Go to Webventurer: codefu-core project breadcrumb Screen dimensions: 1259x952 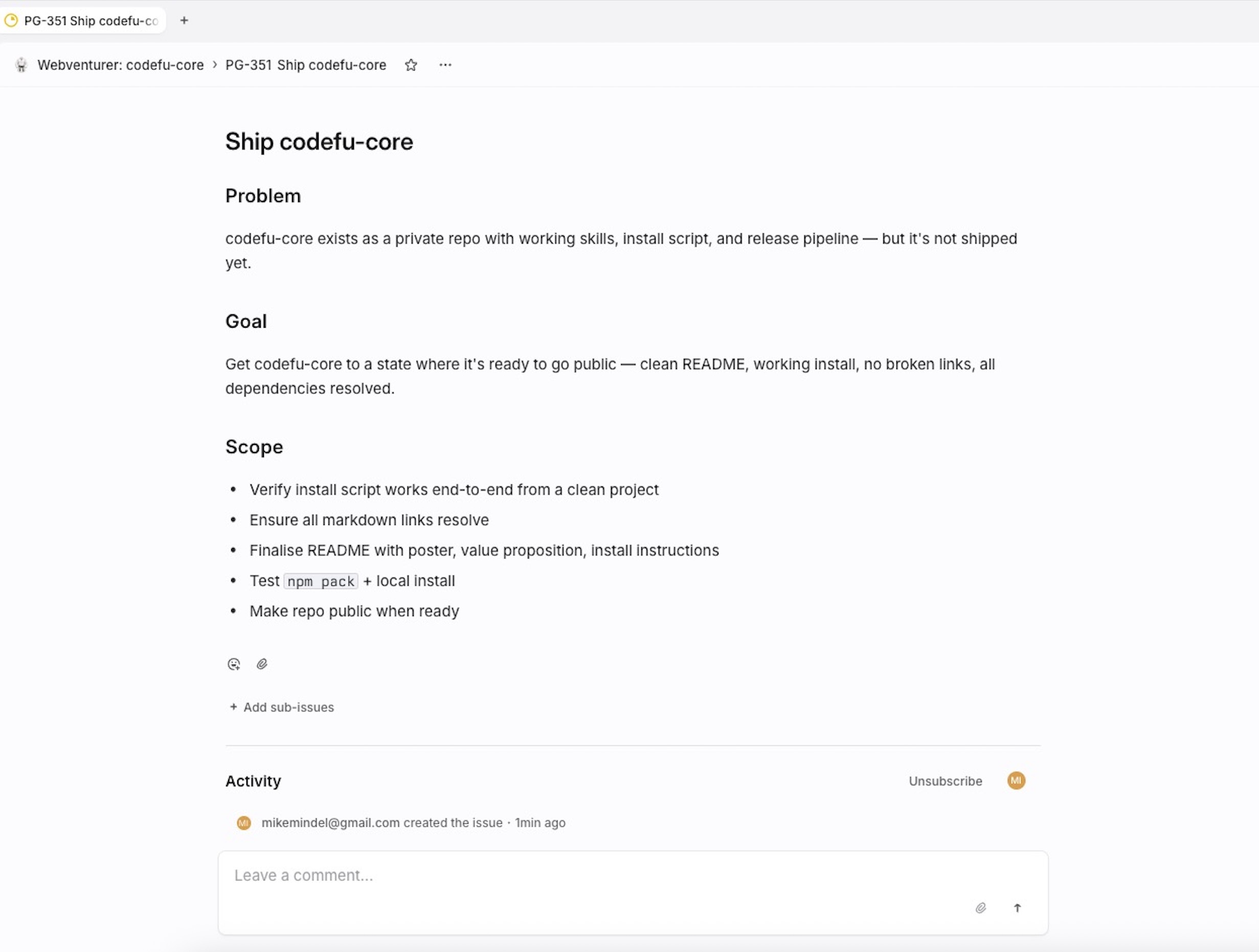click(x=120, y=65)
